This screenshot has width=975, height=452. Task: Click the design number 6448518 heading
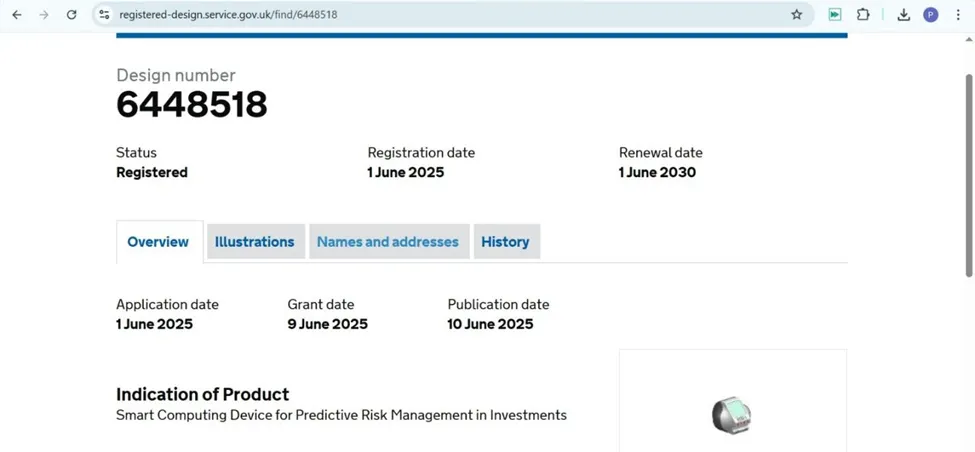tap(192, 105)
